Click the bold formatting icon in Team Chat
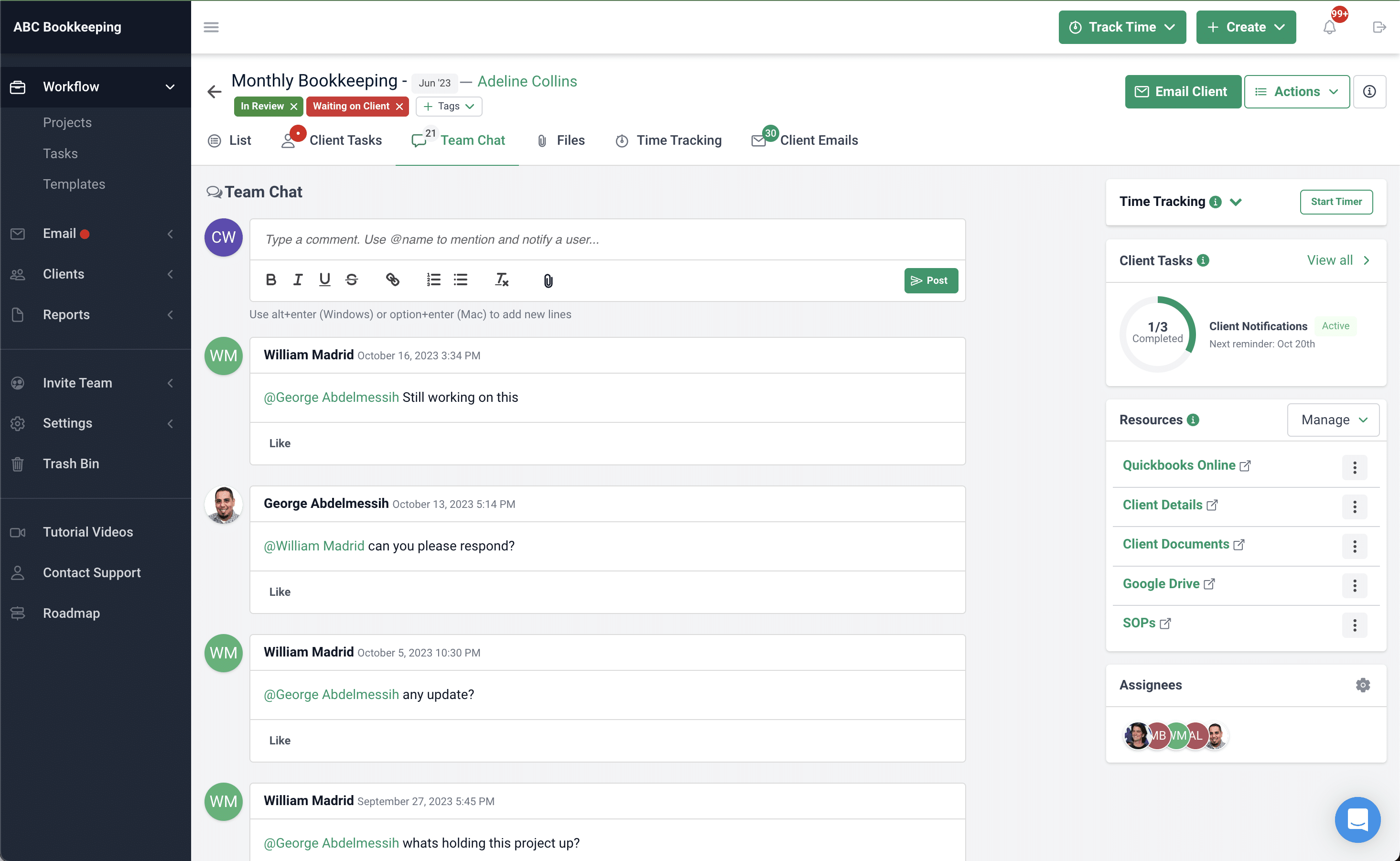The width and height of the screenshot is (1400, 861). pos(272,280)
